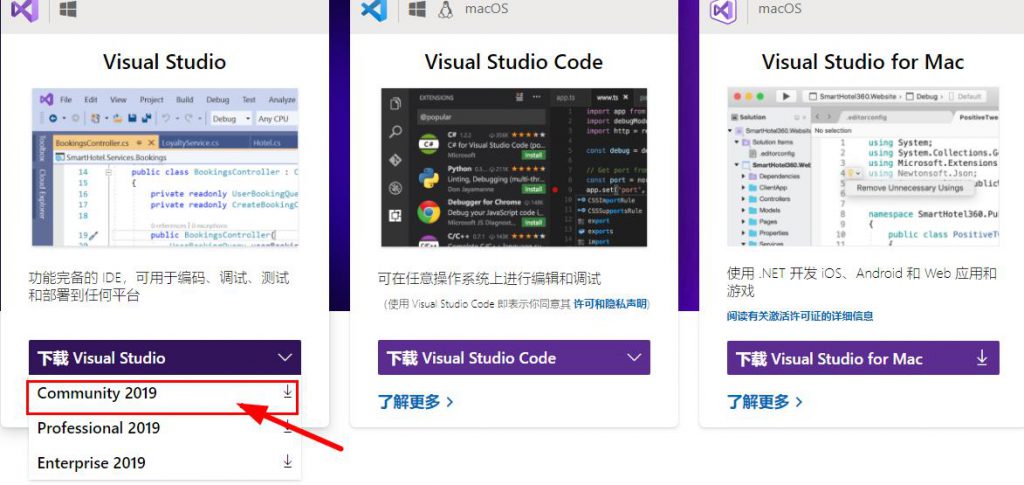Click the macOS label in Visual Studio for Mac header
Image resolution: width=1024 pixels, height=485 pixels.
click(780, 8)
